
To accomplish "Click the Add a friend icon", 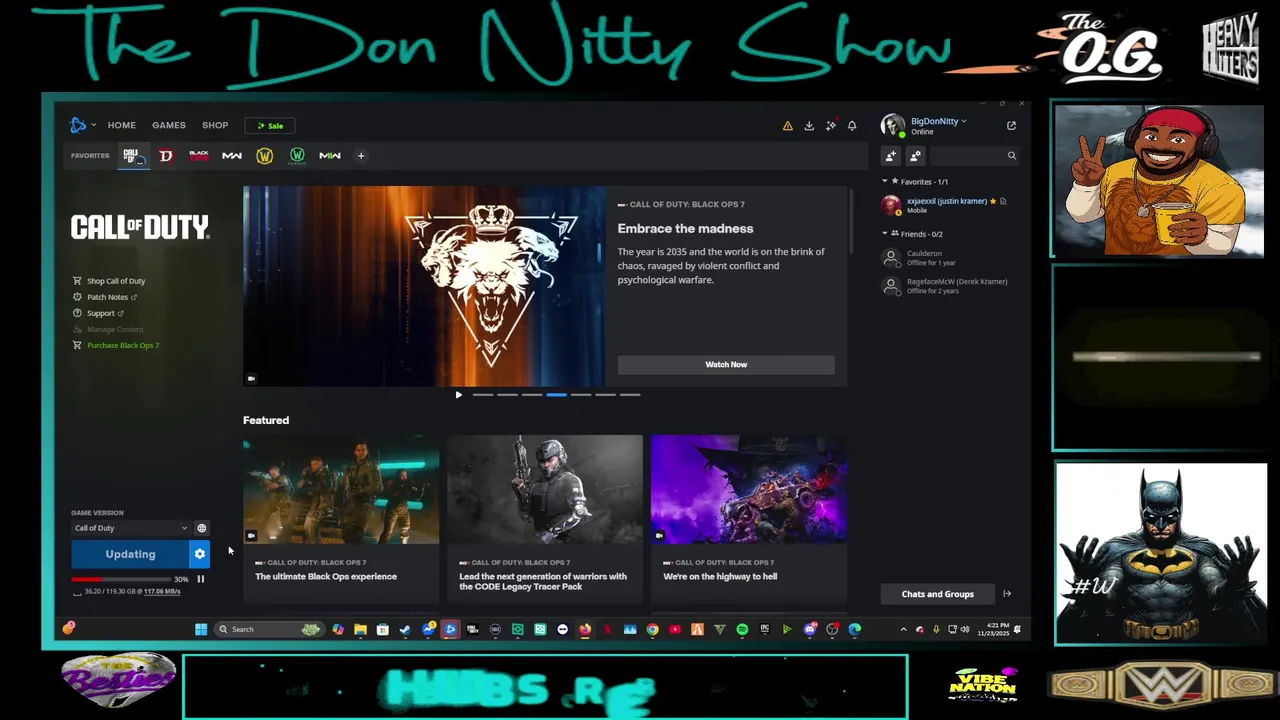I will tap(891, 156).
